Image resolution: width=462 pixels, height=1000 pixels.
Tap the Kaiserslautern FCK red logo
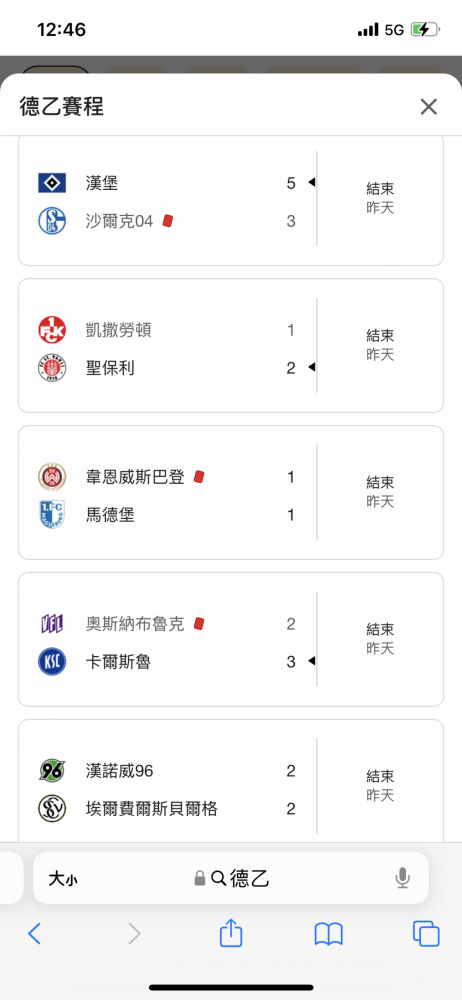[52, 330]
